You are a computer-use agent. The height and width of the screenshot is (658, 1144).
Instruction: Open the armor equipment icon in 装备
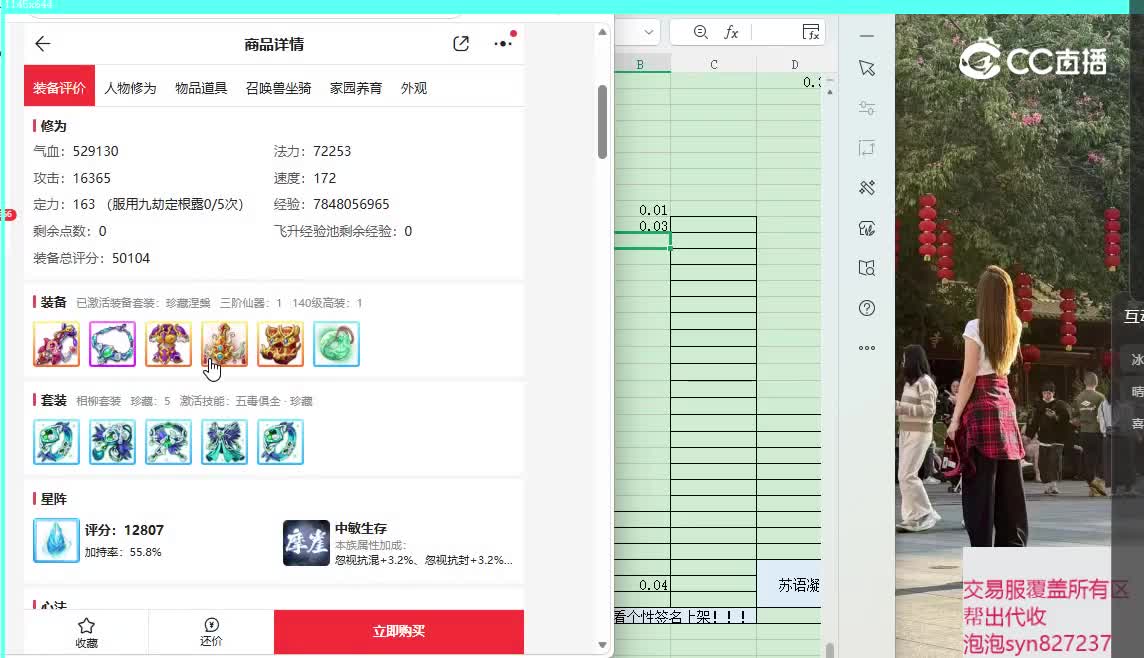tap(169, 344)
